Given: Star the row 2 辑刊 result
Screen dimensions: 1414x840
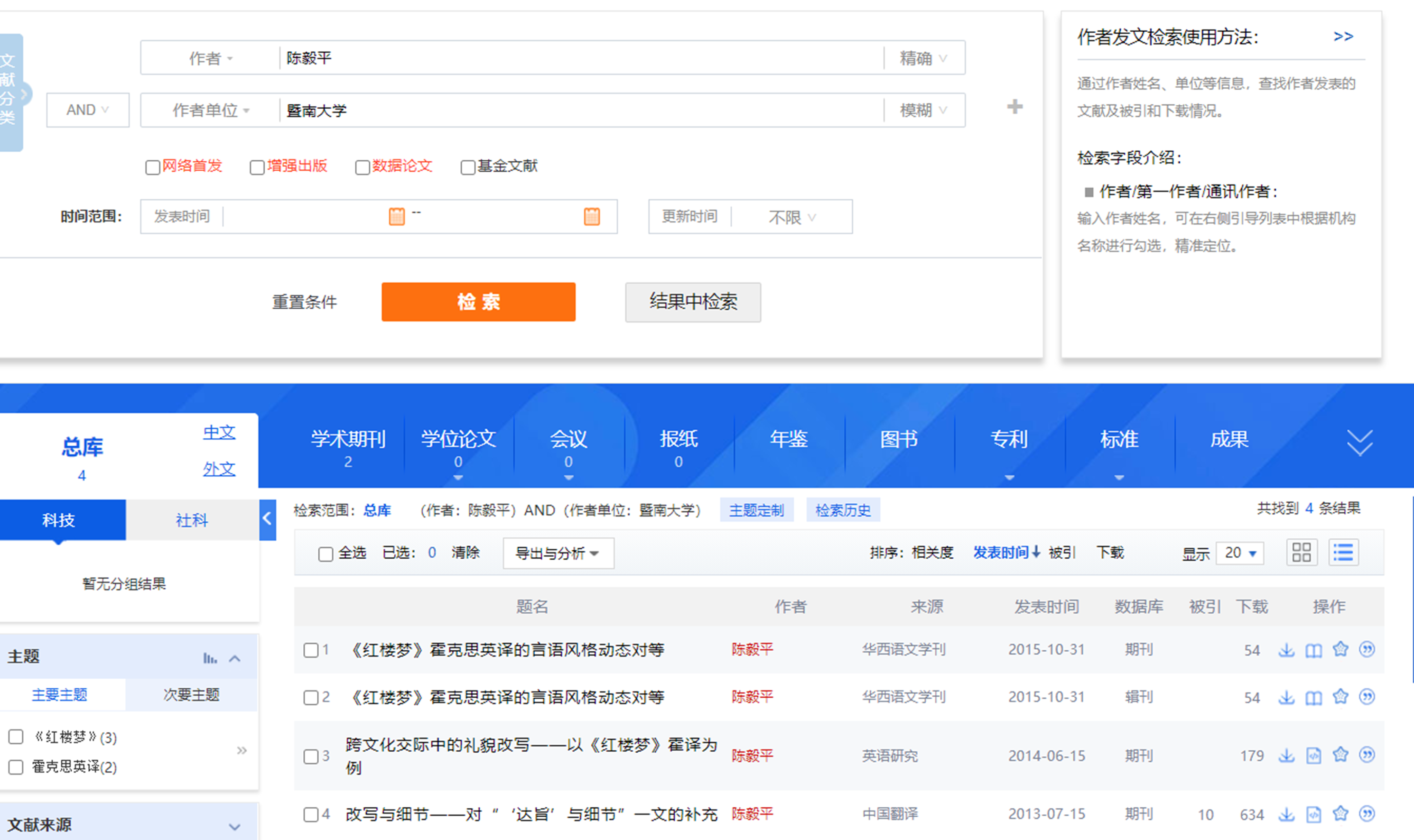Looking at the screenshot, I should pyautogui.click(x=1340, y=697).
